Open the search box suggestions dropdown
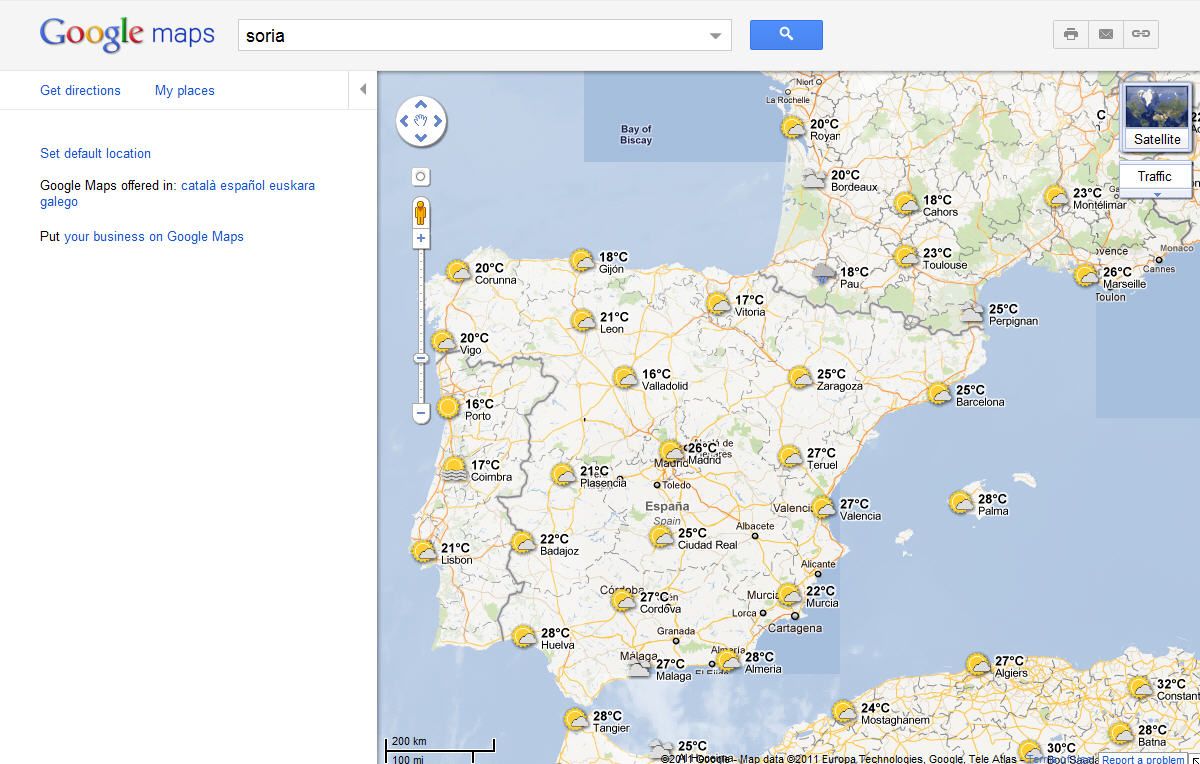The width and height of the screenshot is (1200, 764). 715,36
